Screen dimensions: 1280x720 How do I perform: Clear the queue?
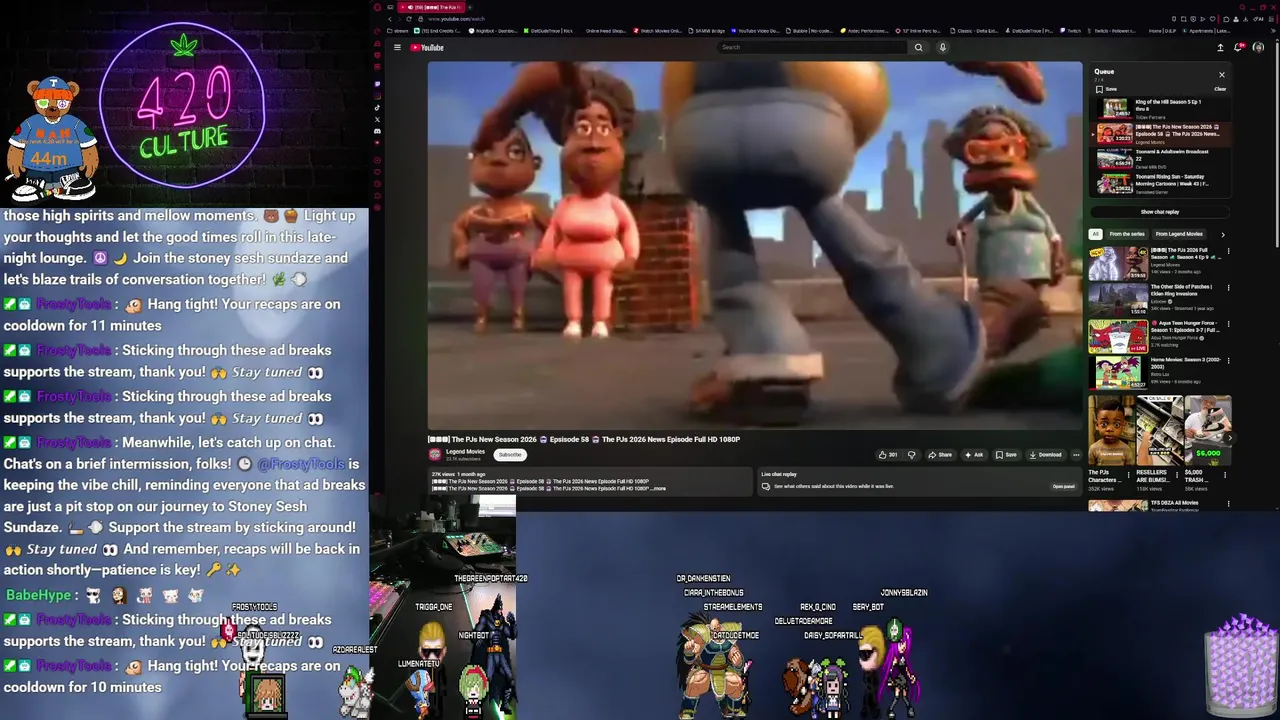point(1220,89)
